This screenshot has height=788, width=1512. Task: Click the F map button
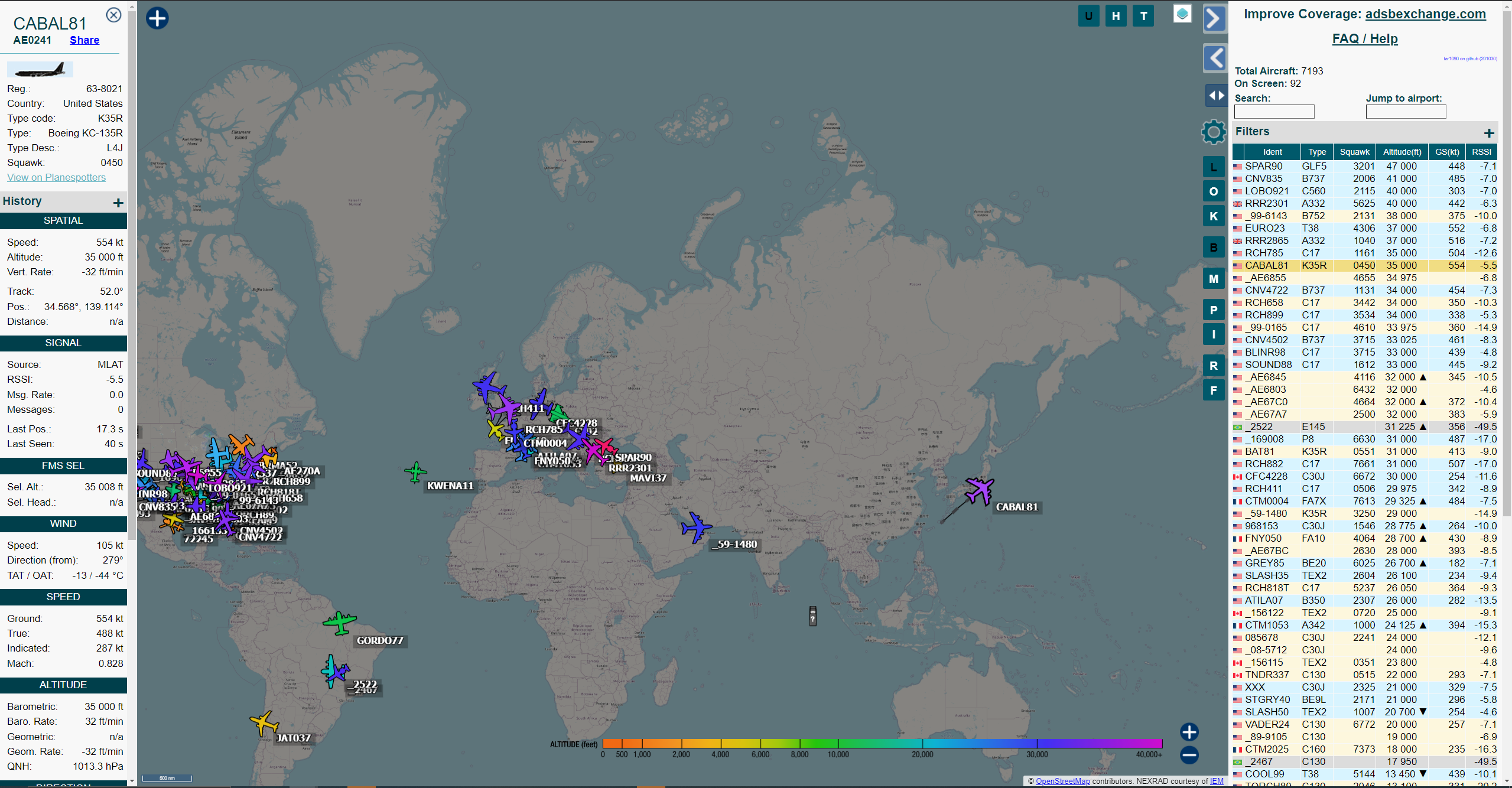pos(1214,390)
